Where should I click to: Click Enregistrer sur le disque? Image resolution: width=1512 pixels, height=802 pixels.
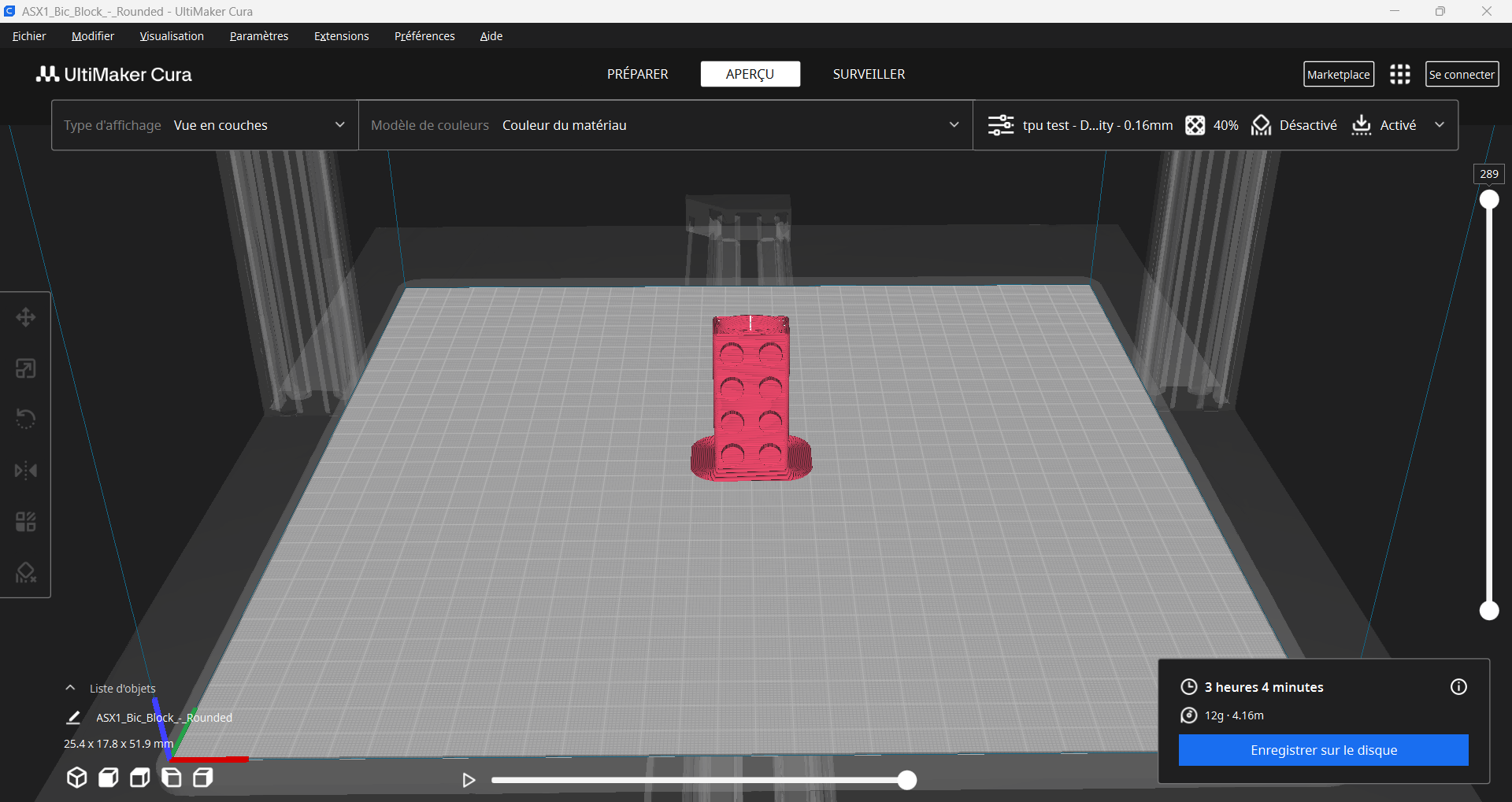pos(1324,750)
